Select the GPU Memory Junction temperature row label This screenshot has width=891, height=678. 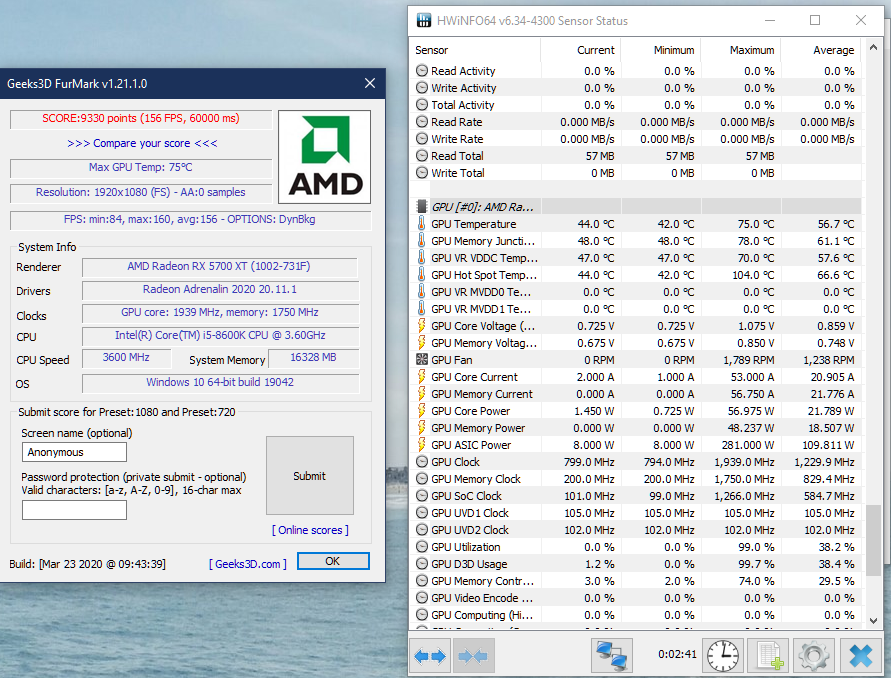pyautogui.click(x=483, y=240)
